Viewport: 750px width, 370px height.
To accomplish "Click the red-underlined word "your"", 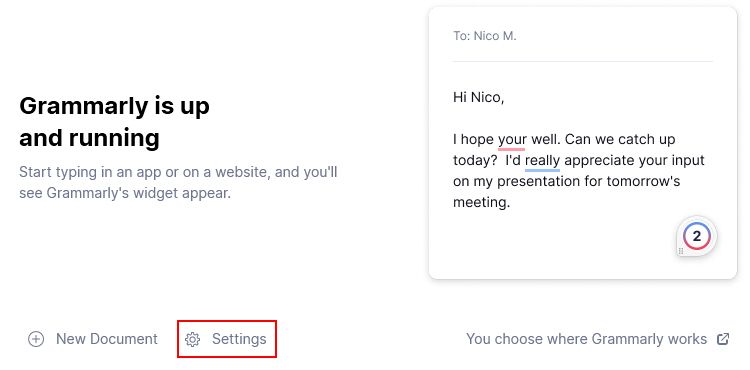I will coord(512,140).
